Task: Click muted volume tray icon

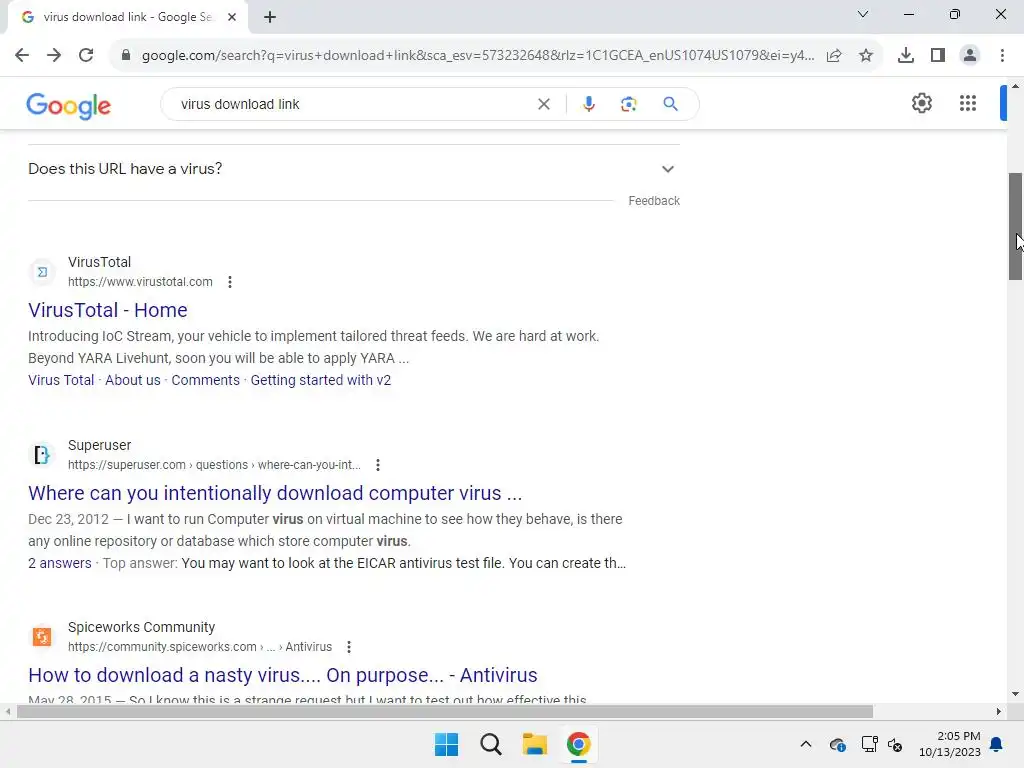Action: coord(895,744)
